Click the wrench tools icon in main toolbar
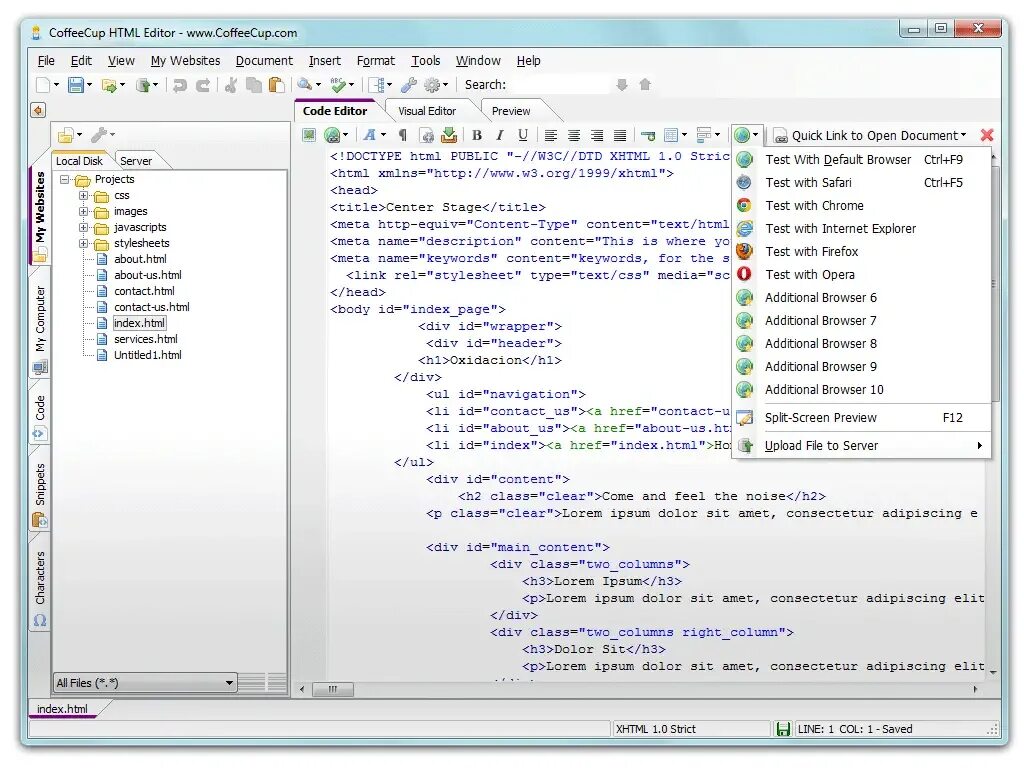This screenshot has height=768, width=1024. 409,85
